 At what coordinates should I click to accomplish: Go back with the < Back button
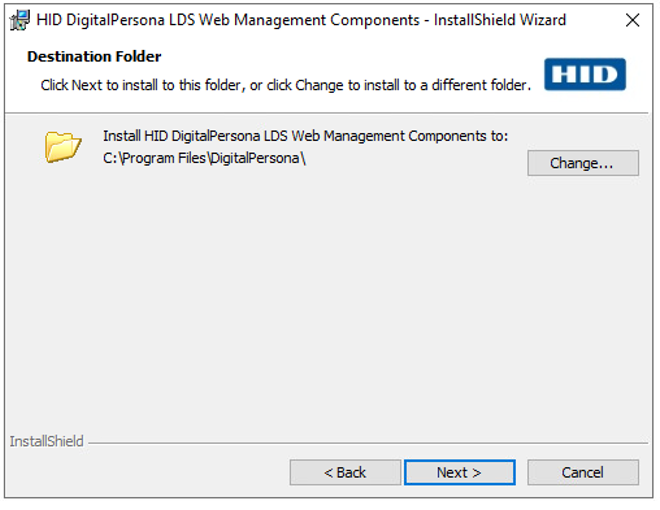pyautogui.click(x=345, y=472)
